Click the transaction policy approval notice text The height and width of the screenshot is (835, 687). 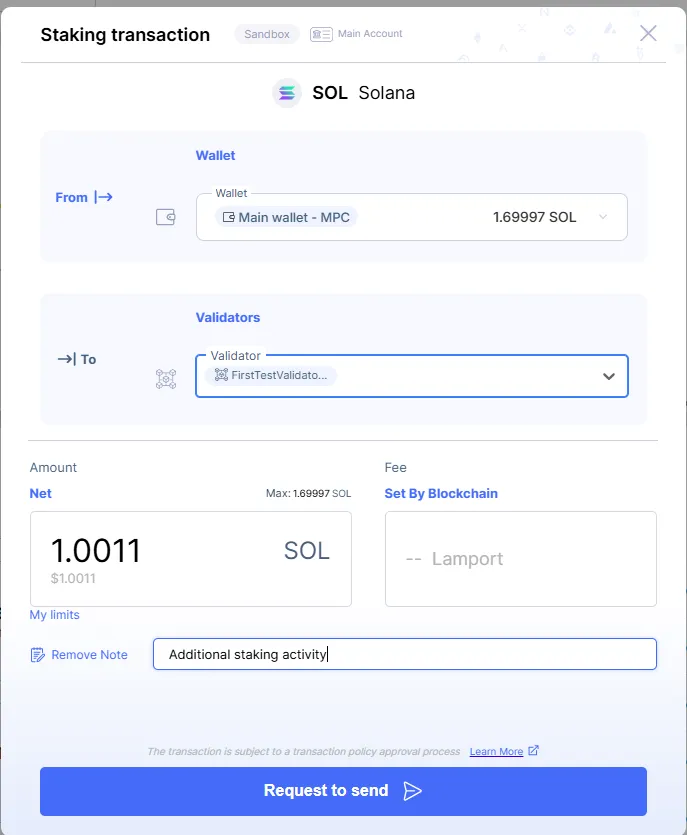pos(304,751)
